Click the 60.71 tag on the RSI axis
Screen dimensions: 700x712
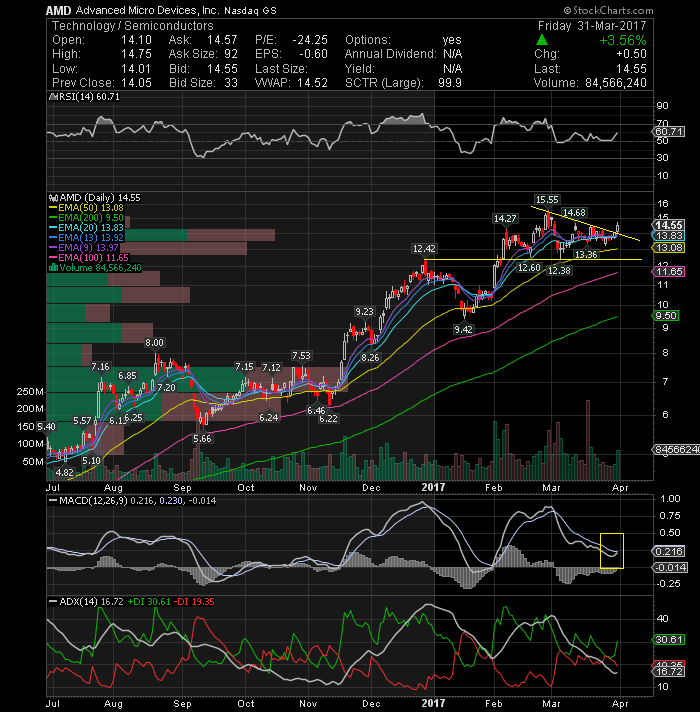click(x=668, y=132)
